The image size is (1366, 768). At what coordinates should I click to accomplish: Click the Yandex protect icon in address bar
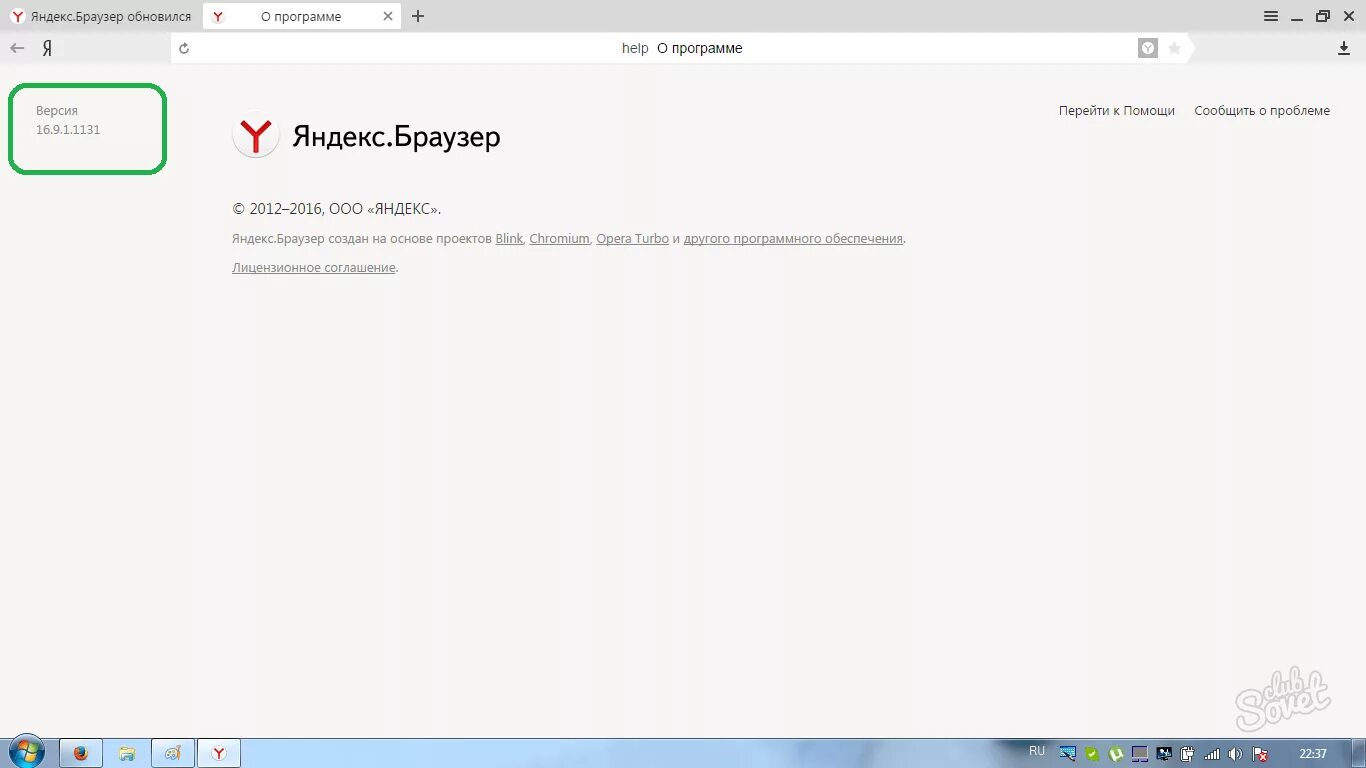pos(1148,48)
